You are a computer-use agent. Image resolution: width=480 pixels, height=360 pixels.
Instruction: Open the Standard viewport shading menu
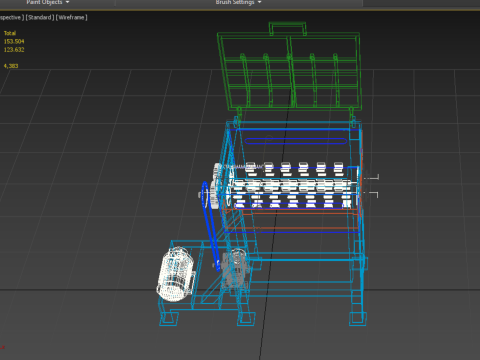click(40, 17)
